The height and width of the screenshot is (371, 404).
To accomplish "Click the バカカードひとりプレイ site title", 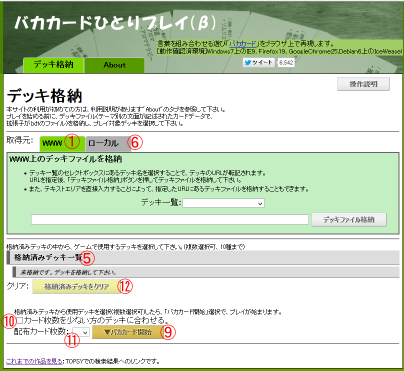I will click(x=115, y=23).
